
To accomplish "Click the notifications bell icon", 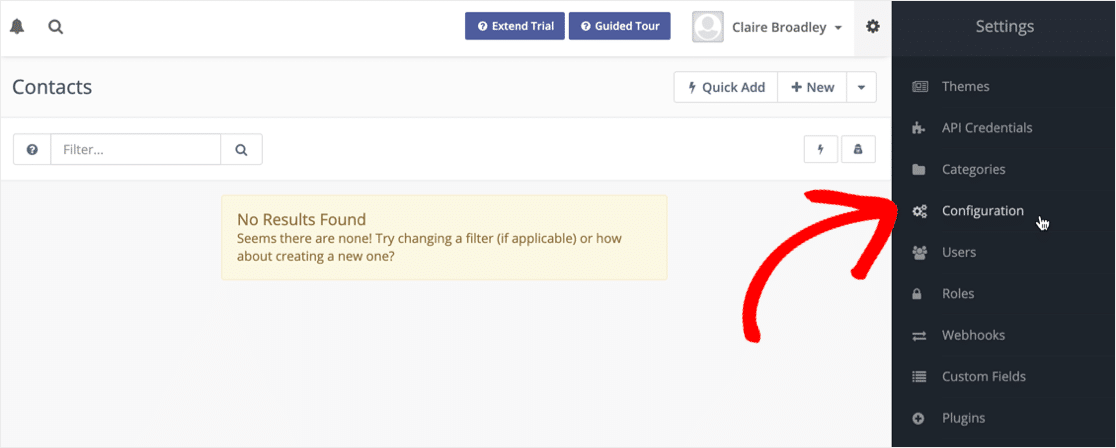I will (17, 27).
